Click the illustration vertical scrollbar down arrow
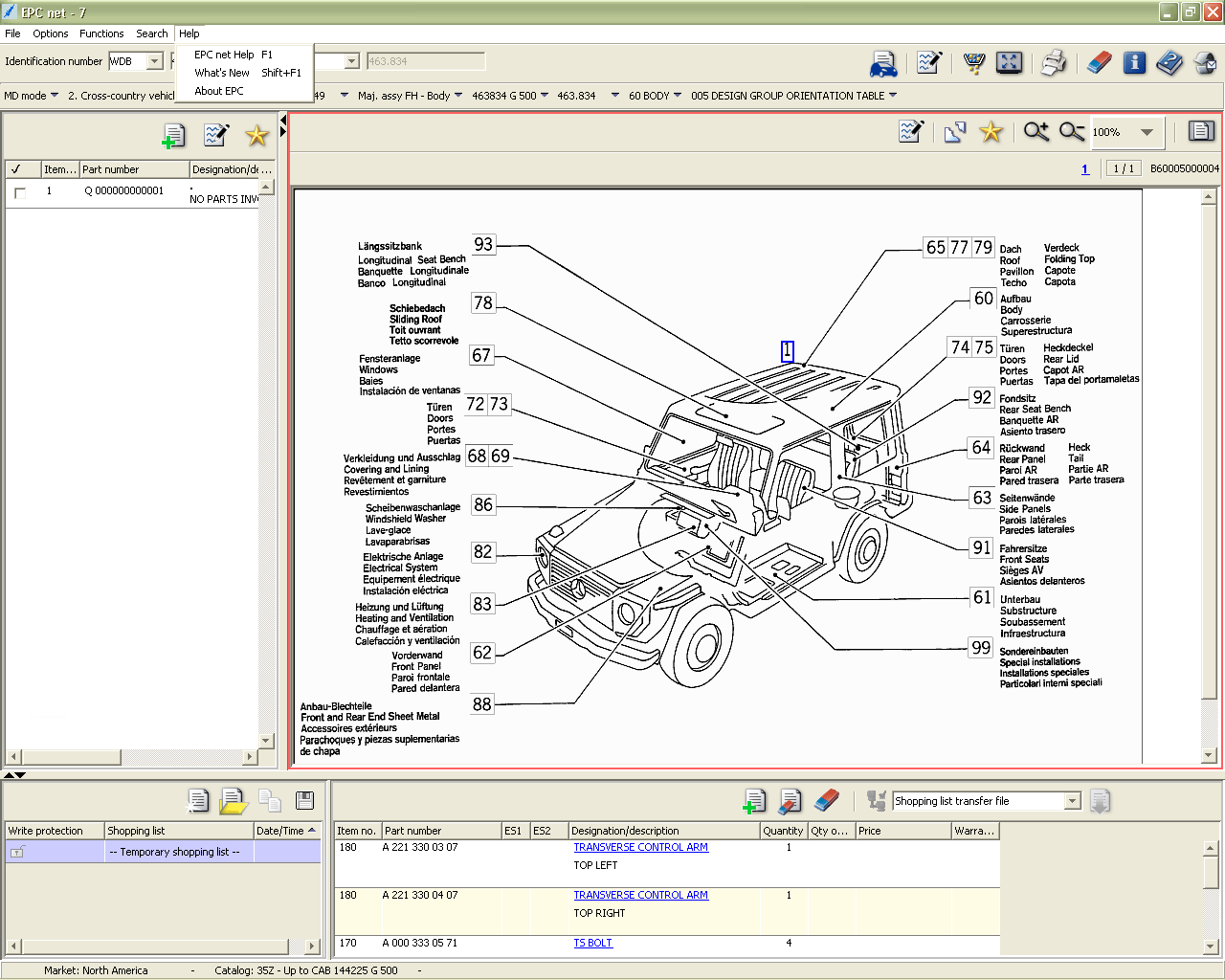 [1208, 755]
